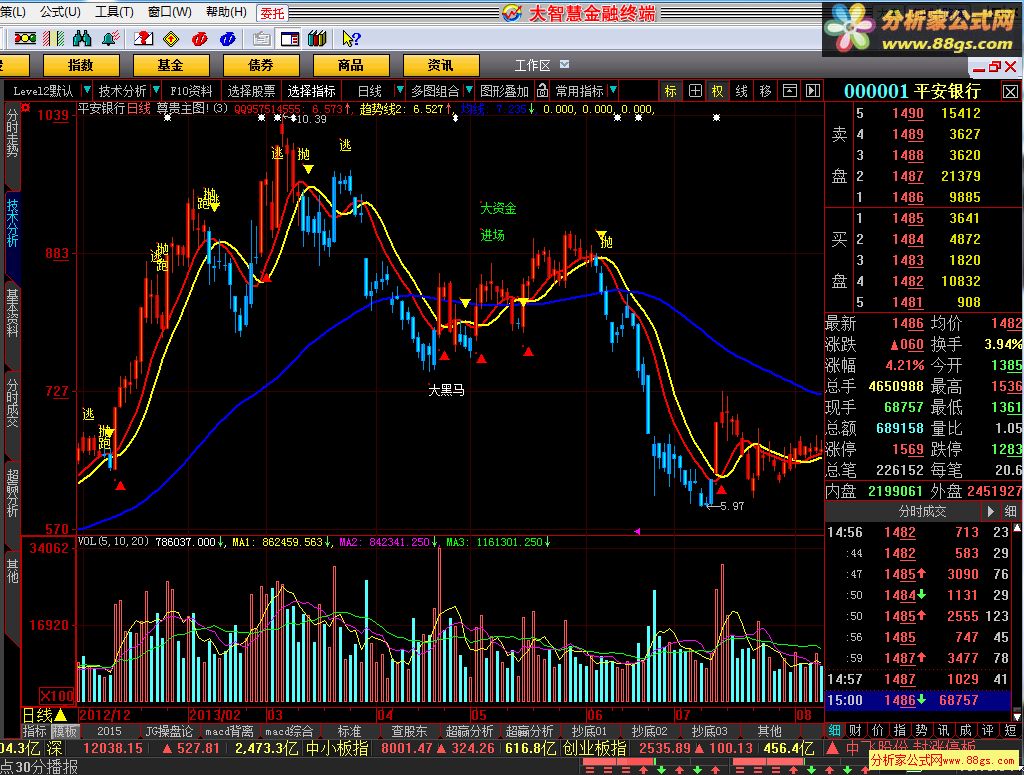
Task: Click the 价 icon in bottom-right tabs
Action: [878, 731]
